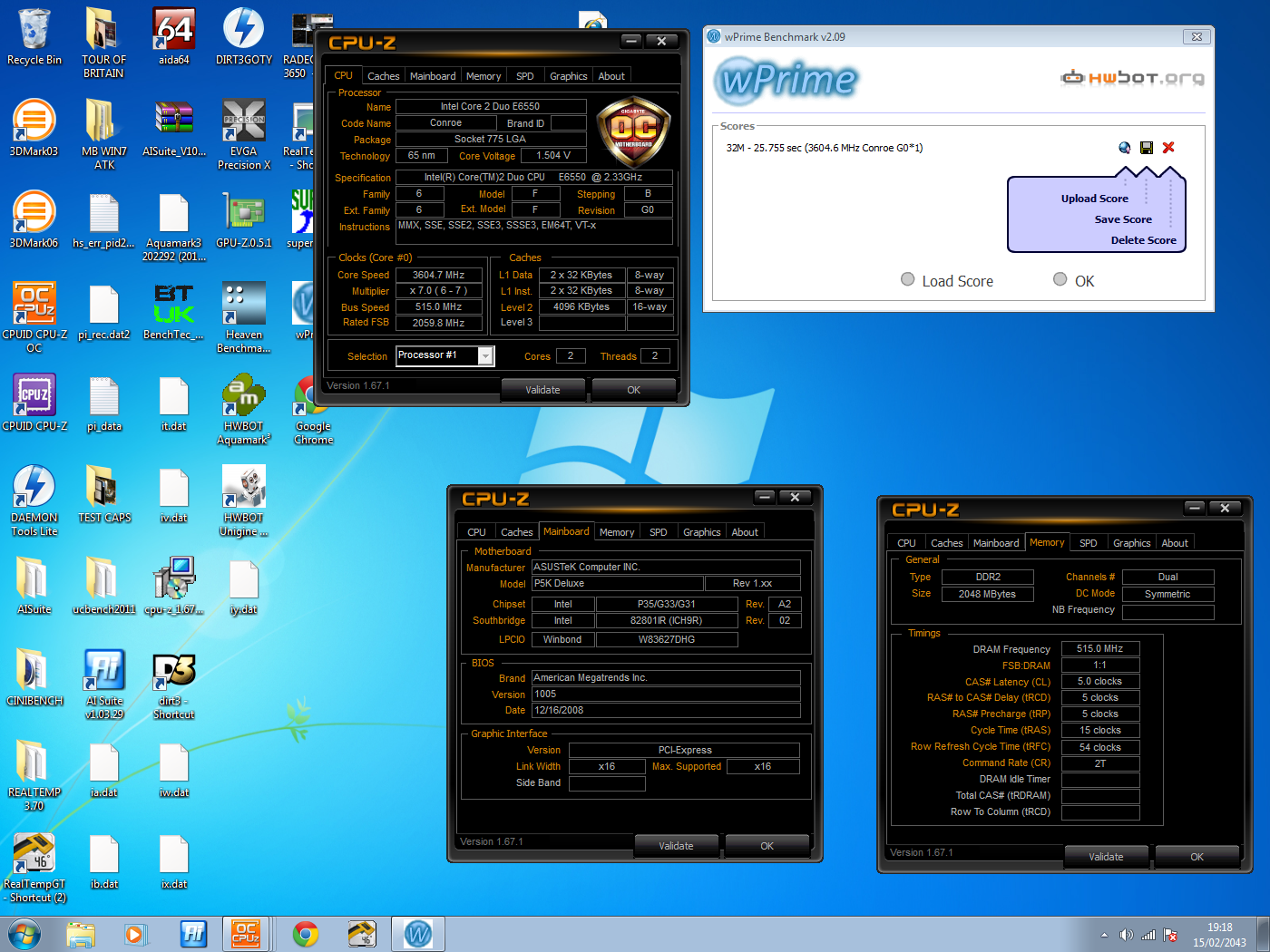Select the OK radio button in wPrime
Image resolution: width=1270 pixels, height=952 pixels.
point(1060,279)
